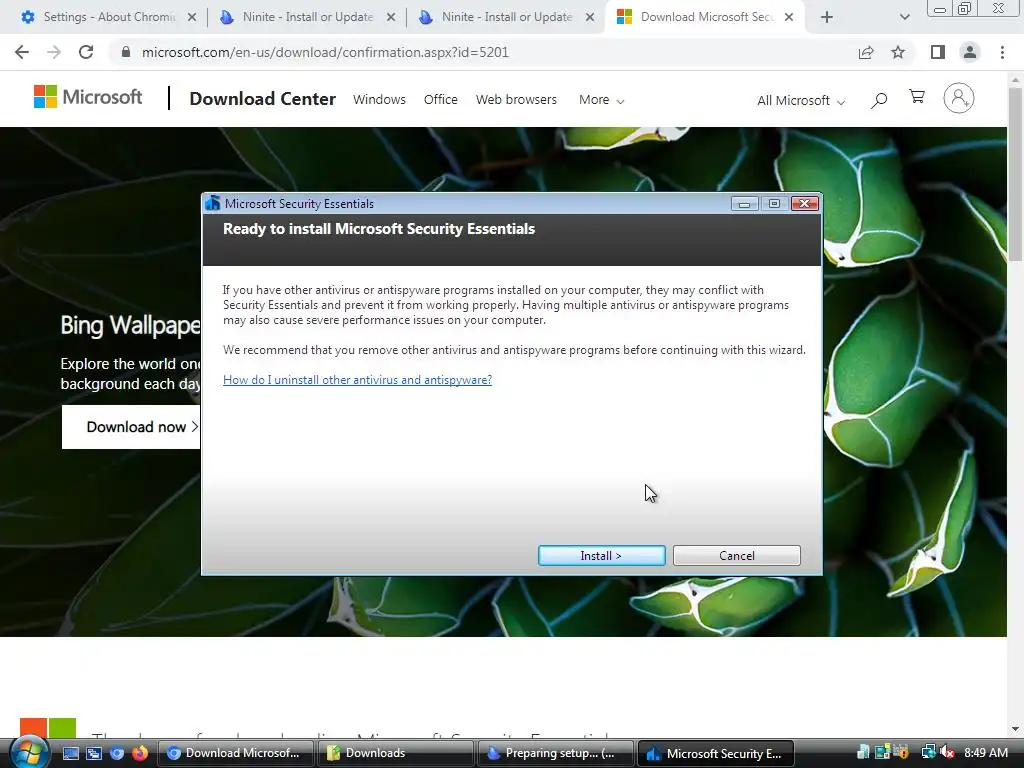The width and height of the screenshot is (1024, 768).
Task: Click the scrollbar down arrow
Action: click(1016, 729)
